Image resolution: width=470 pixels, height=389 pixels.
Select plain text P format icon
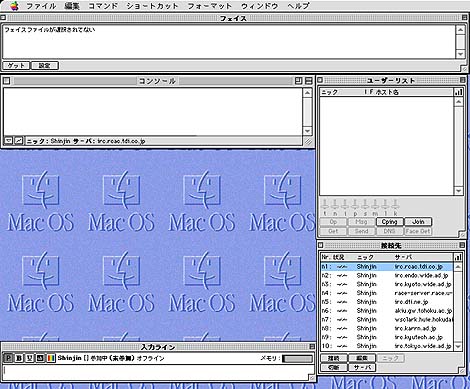pos(8,358)
